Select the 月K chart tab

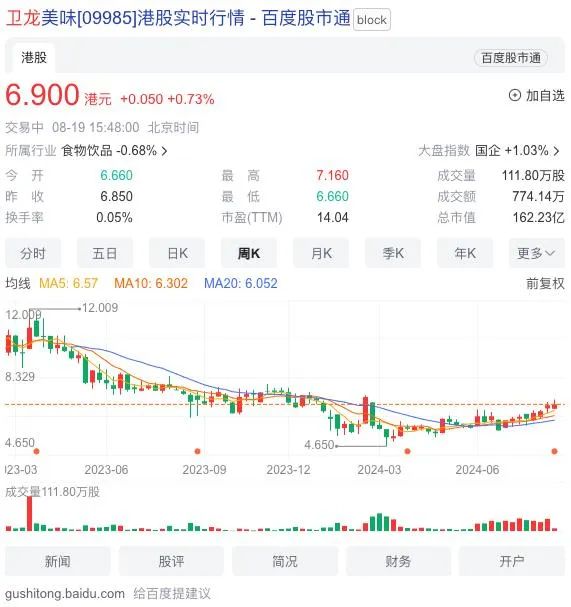[321, 254]
